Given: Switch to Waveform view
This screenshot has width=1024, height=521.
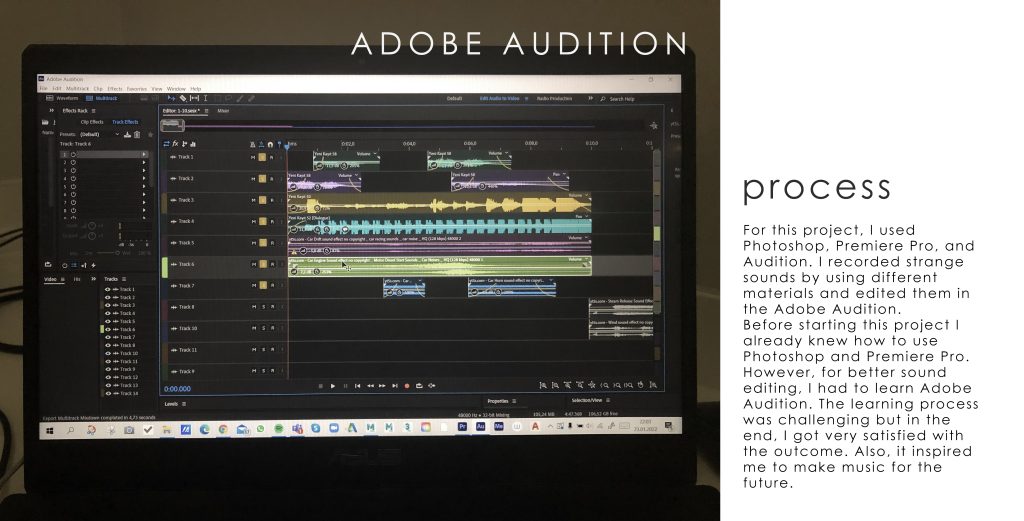Looking at the screenshot, I should tap(65, 98).
